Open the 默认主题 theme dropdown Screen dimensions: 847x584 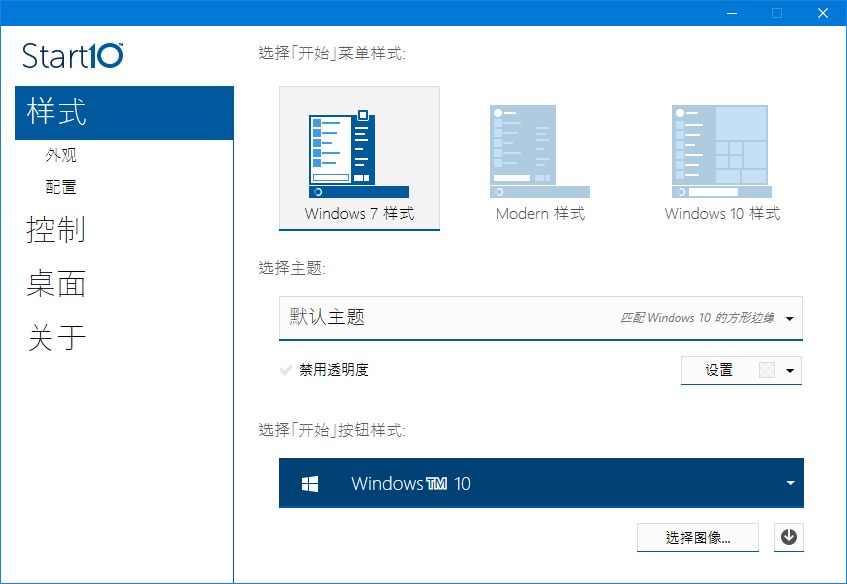540,318
